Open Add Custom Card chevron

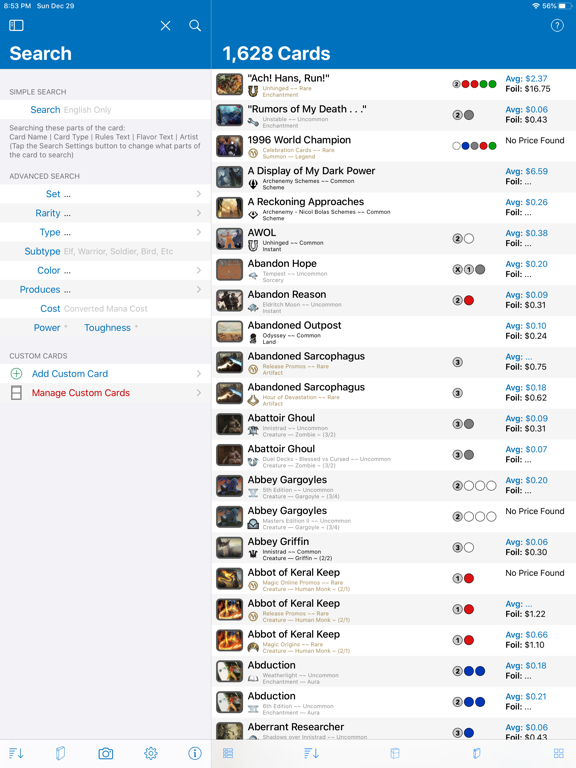(198, 374)
